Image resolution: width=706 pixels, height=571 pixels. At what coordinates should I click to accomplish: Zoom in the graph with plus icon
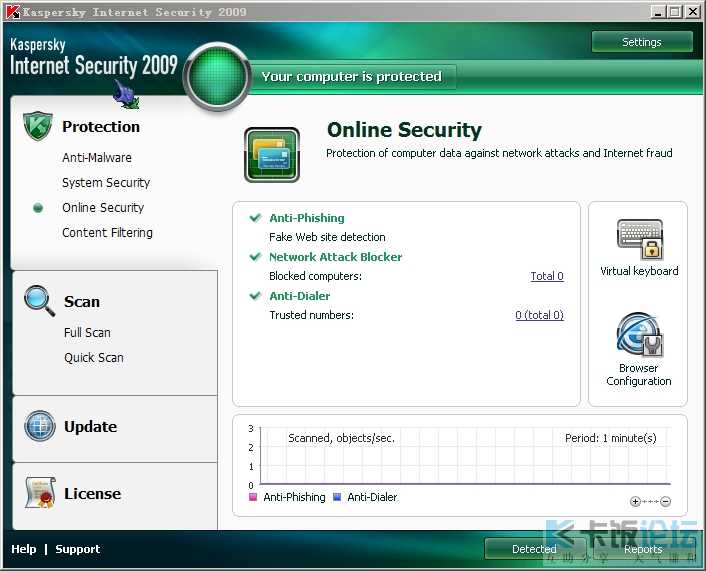coord(635,501)
